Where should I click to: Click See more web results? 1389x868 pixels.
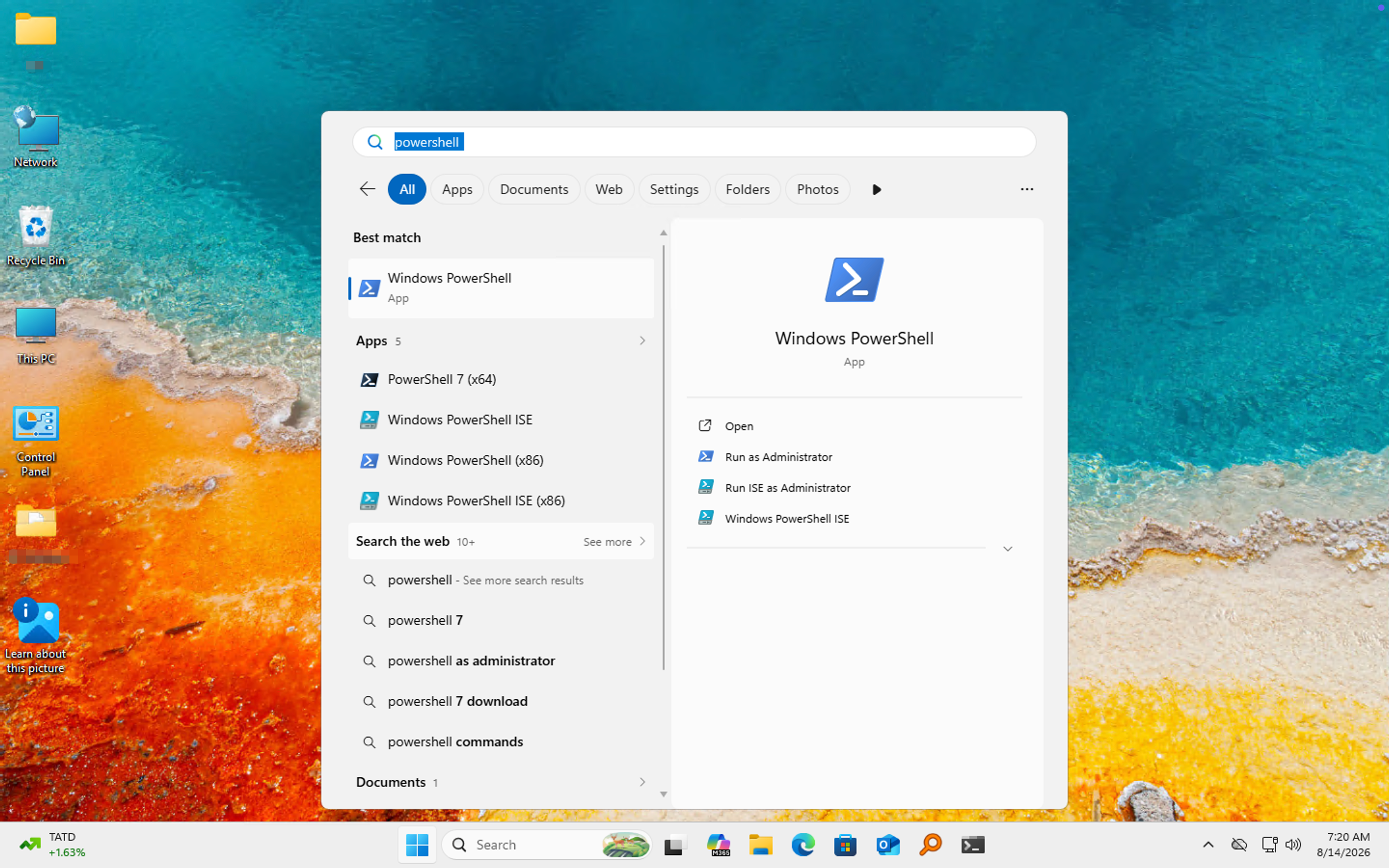[x=614, y=542]
